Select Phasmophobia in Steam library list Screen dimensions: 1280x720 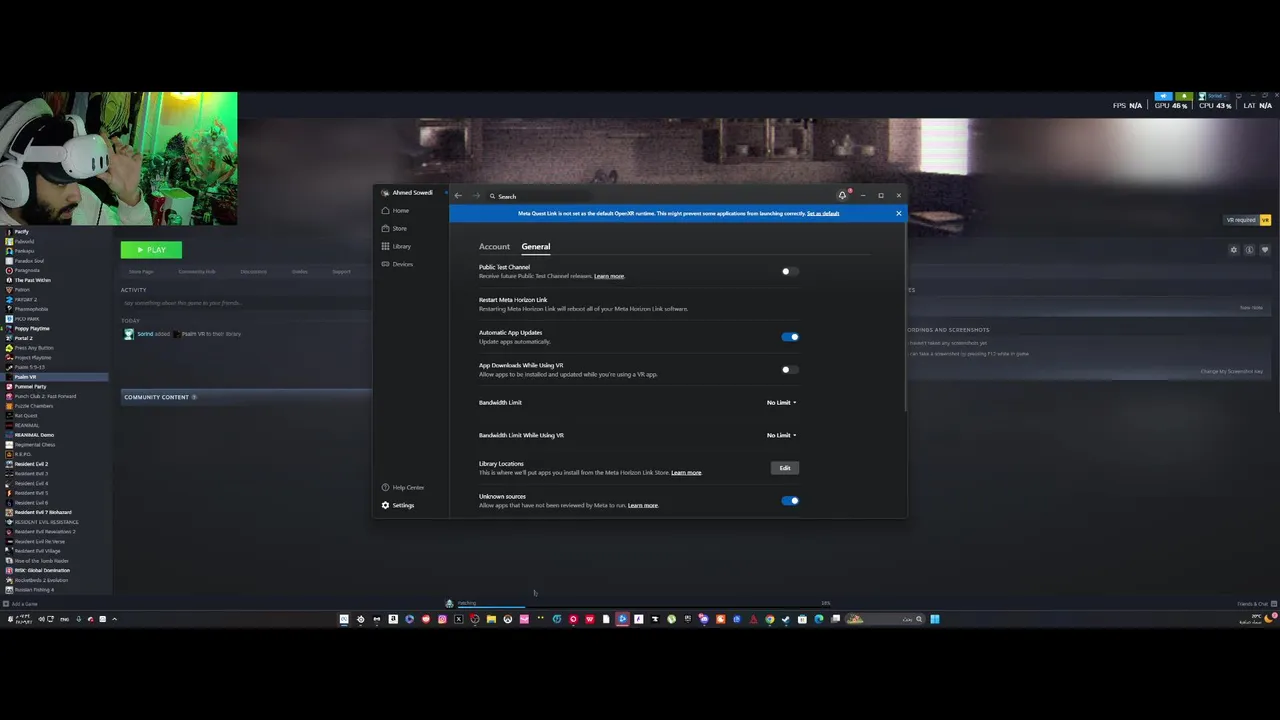(x=54, y=309)
